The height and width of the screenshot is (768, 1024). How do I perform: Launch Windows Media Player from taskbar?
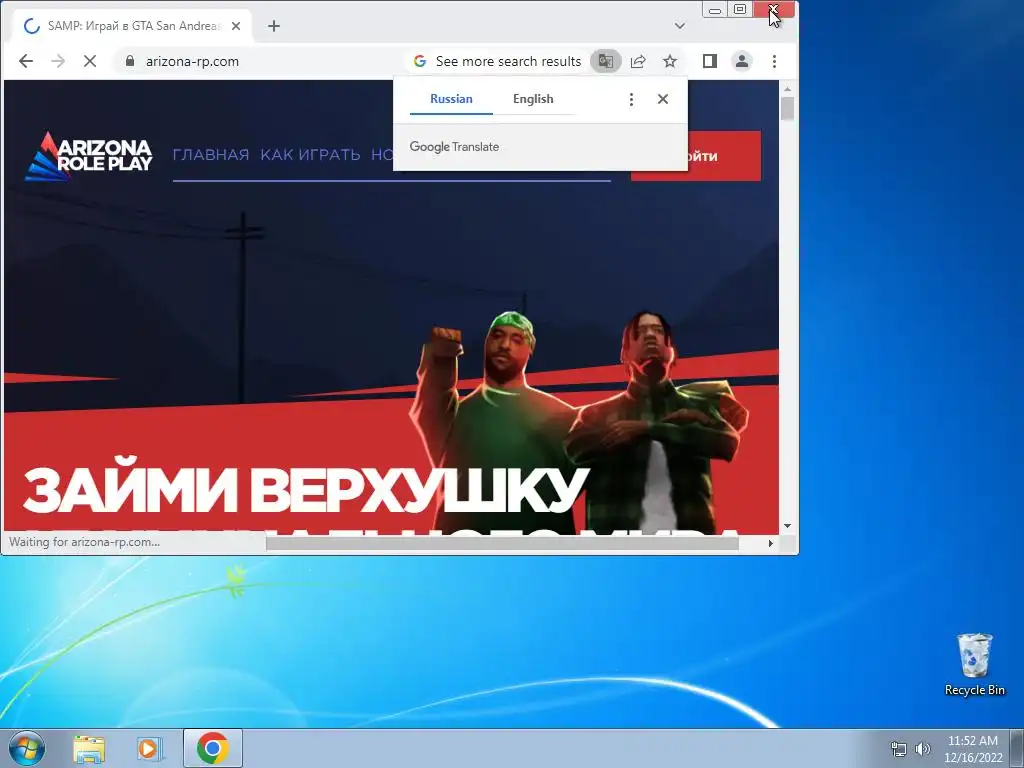coord(149,749)
